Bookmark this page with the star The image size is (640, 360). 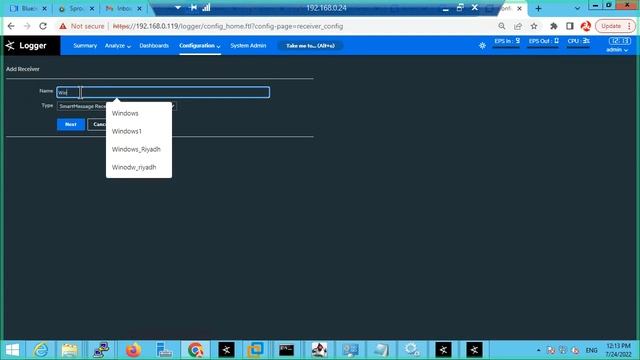534,26
